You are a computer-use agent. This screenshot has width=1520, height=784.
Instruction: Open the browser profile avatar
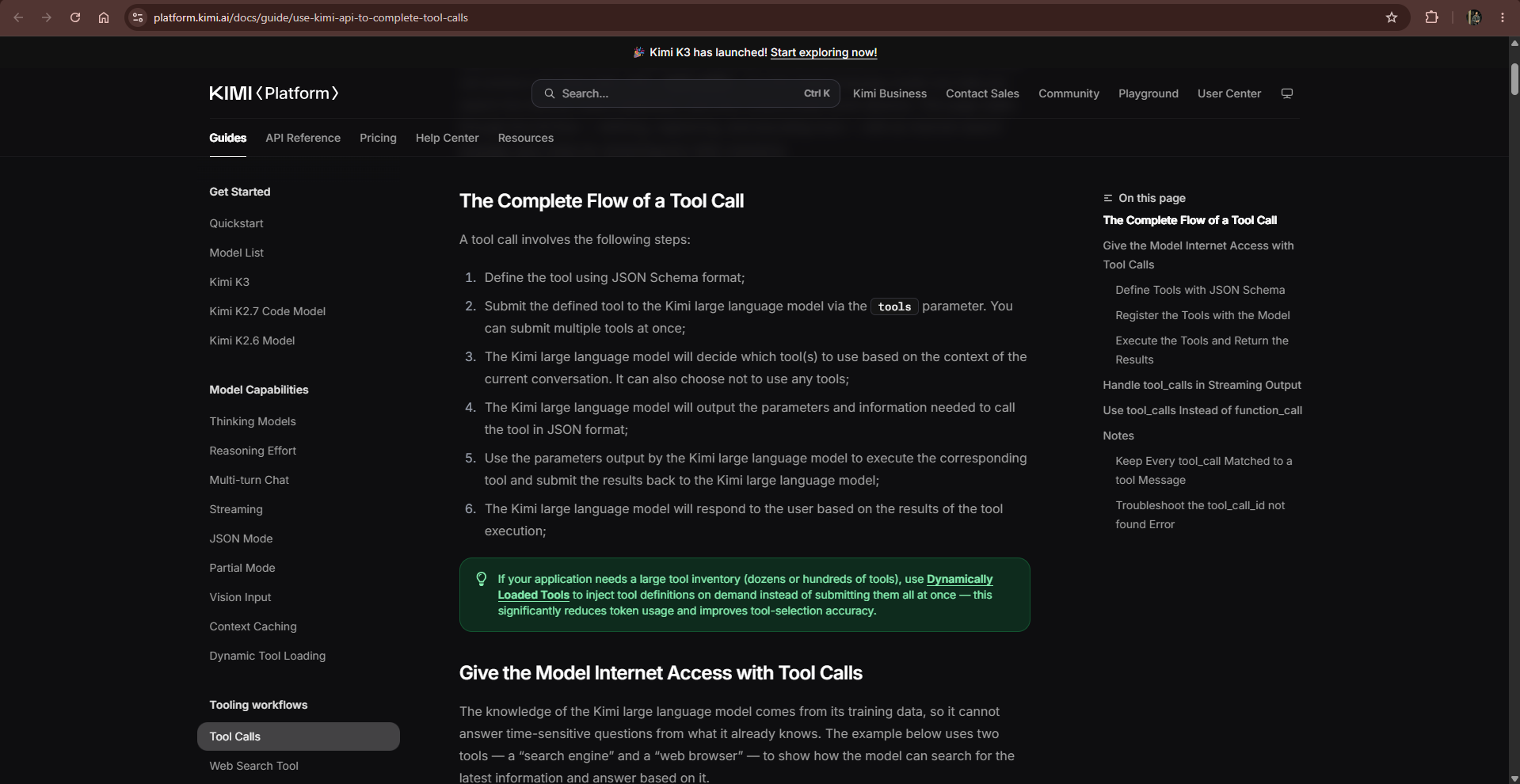click(x=1474, y=17)
